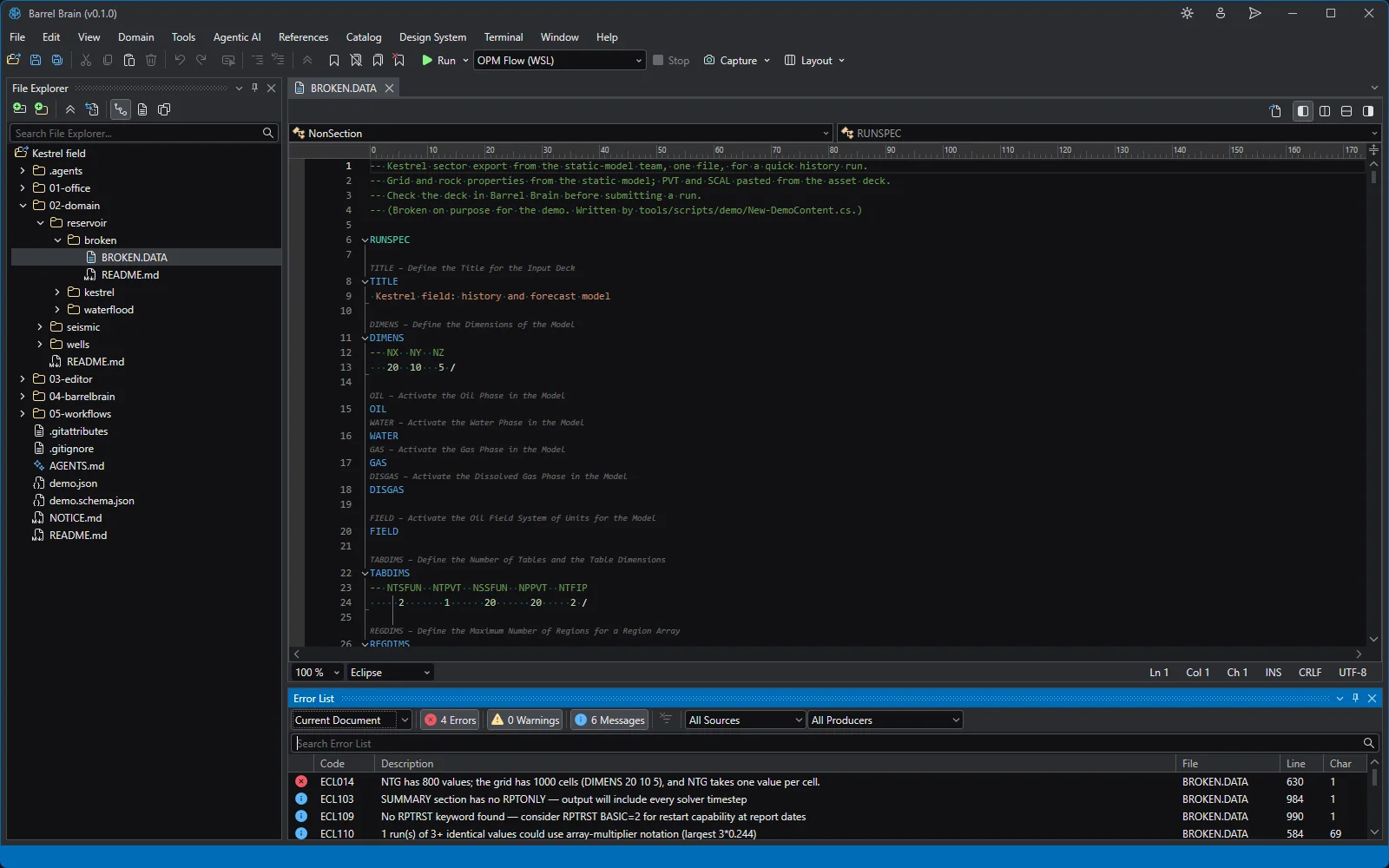The width and height of the screenshot is (1389, 868).
Task: Toggle the 0 Warnings filter
Action: pos(525,720)
